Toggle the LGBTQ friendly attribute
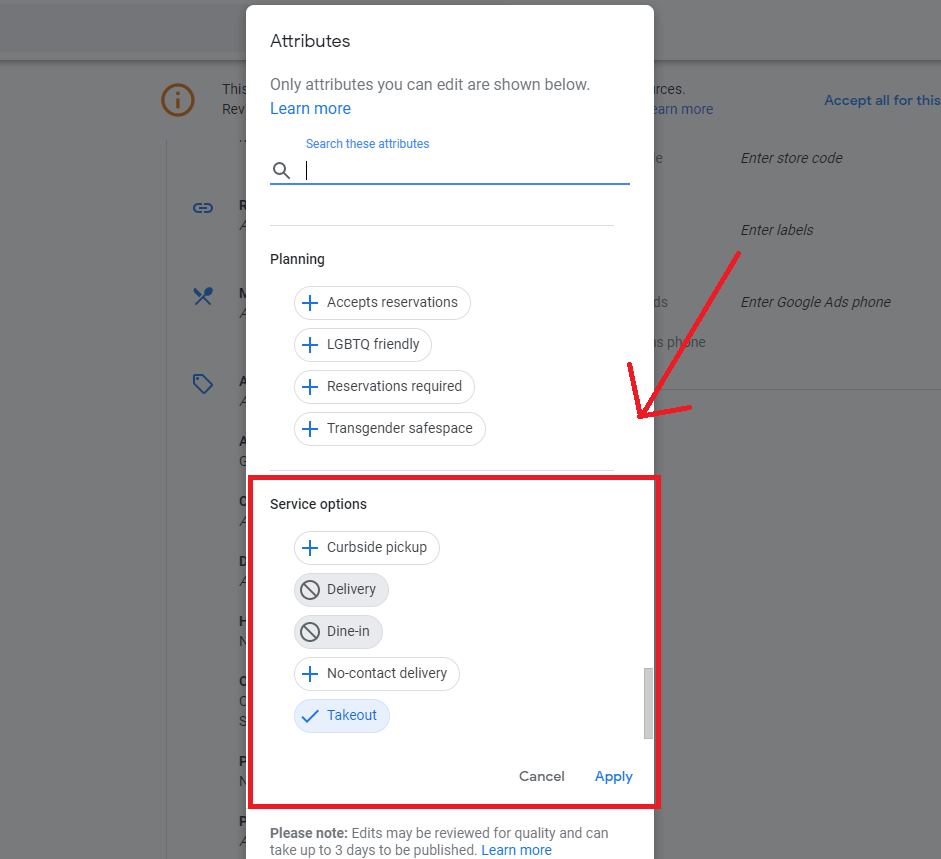941x859 pixels. (362, 345)
